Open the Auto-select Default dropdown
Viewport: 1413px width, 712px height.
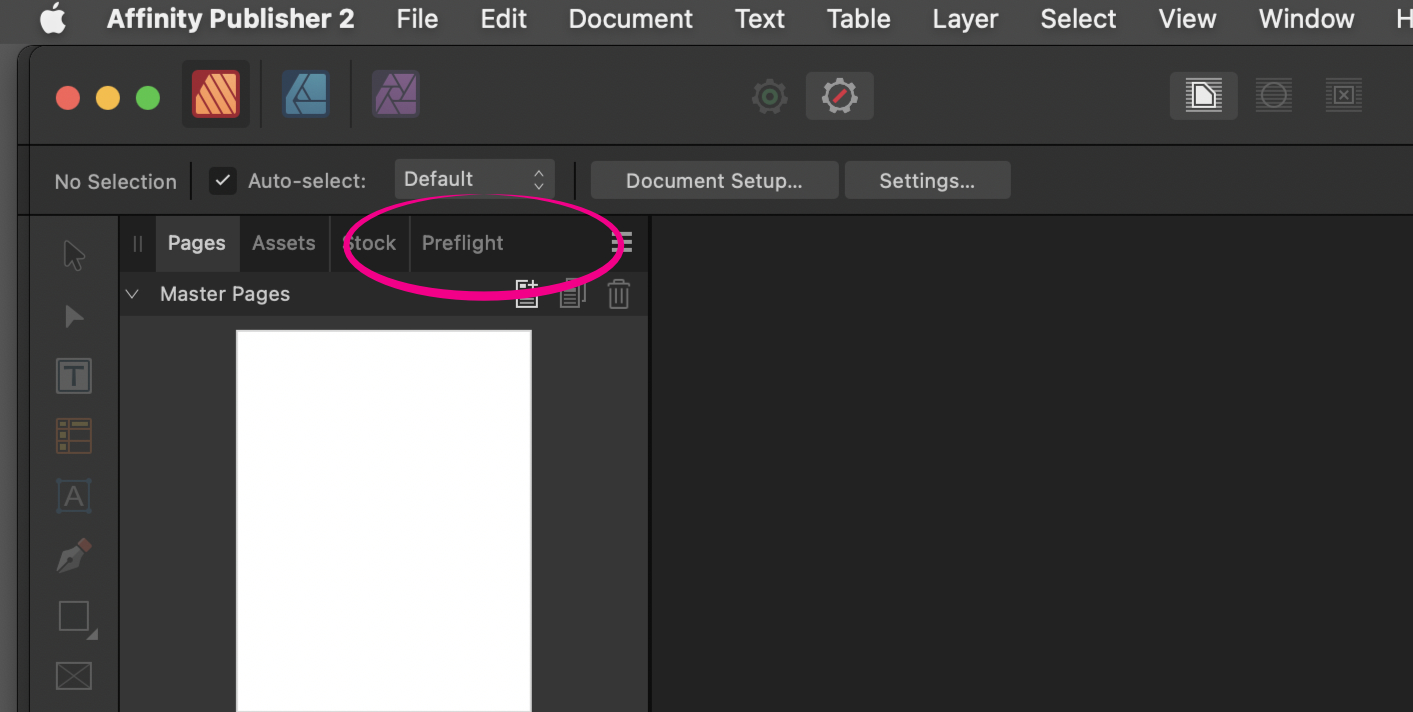coord(474,180)
